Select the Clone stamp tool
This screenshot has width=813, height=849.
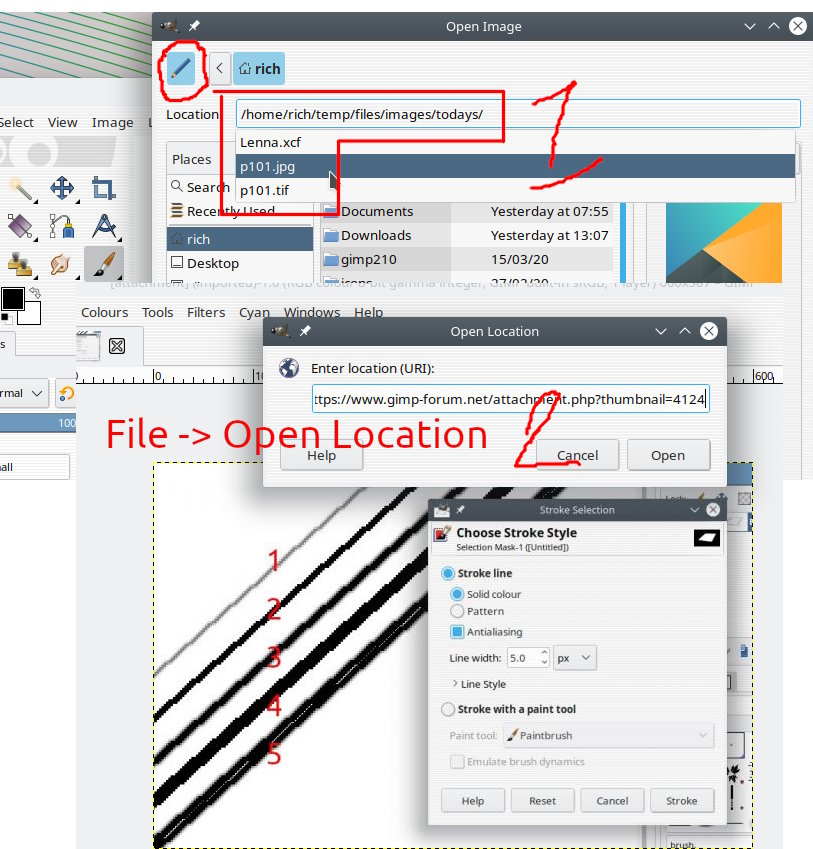(21, 264)
